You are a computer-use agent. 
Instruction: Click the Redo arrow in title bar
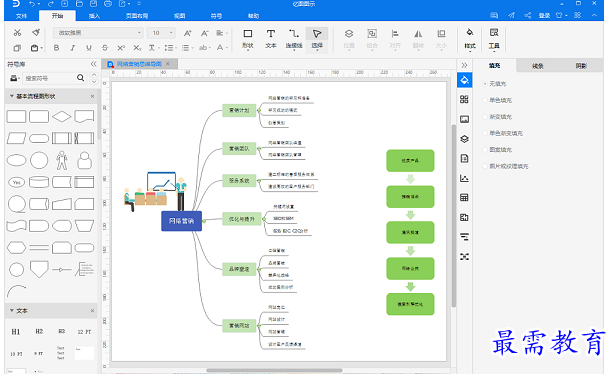(51, 4)
